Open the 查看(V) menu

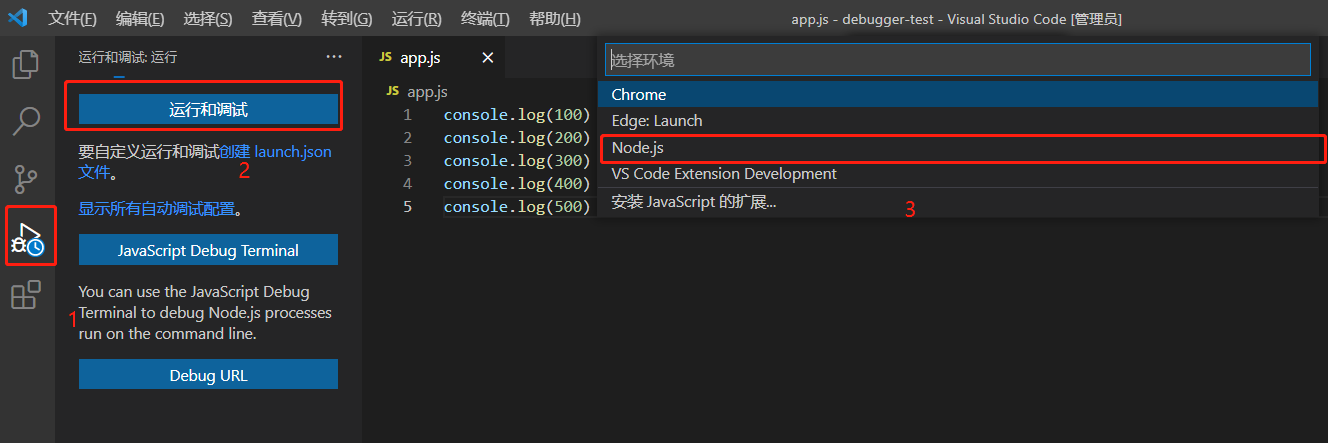pos(277,19)
